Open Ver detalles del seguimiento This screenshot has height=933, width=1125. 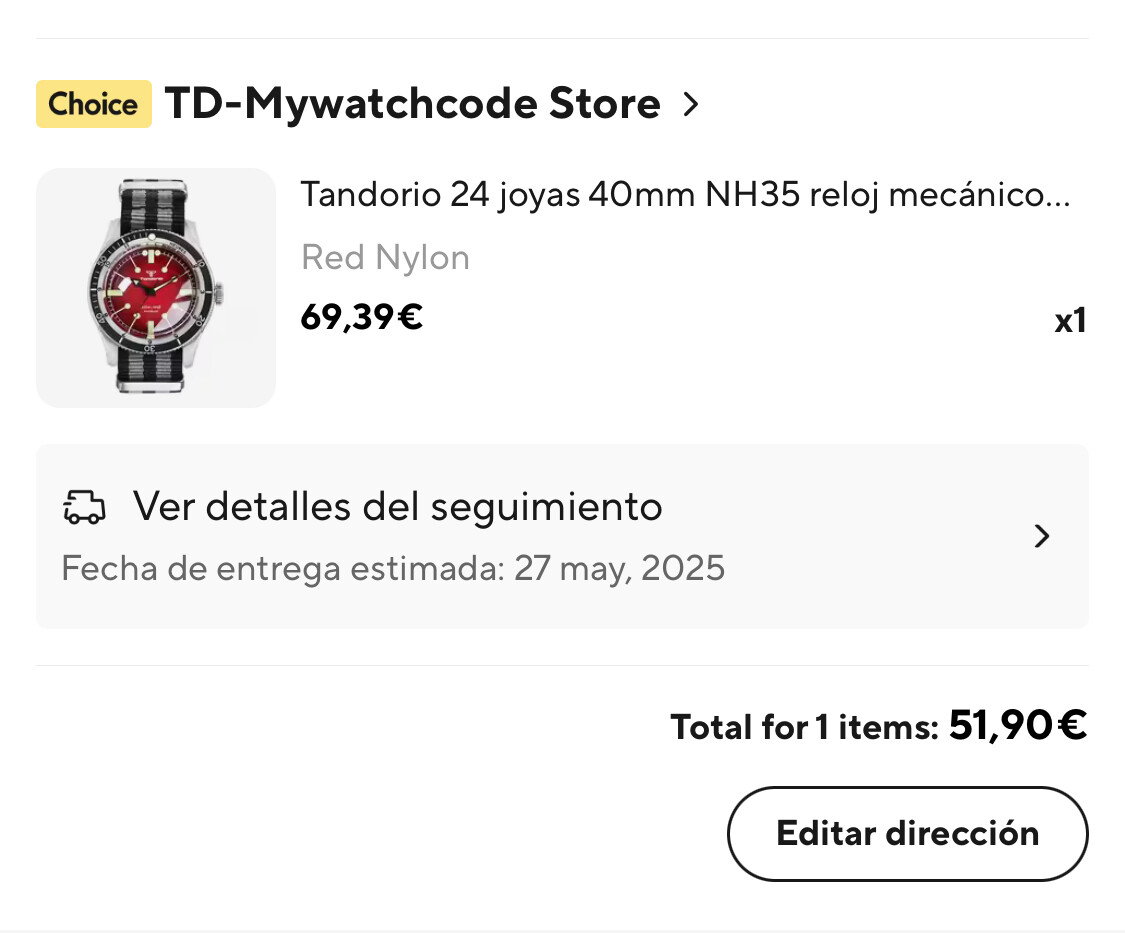pos(397,507)
